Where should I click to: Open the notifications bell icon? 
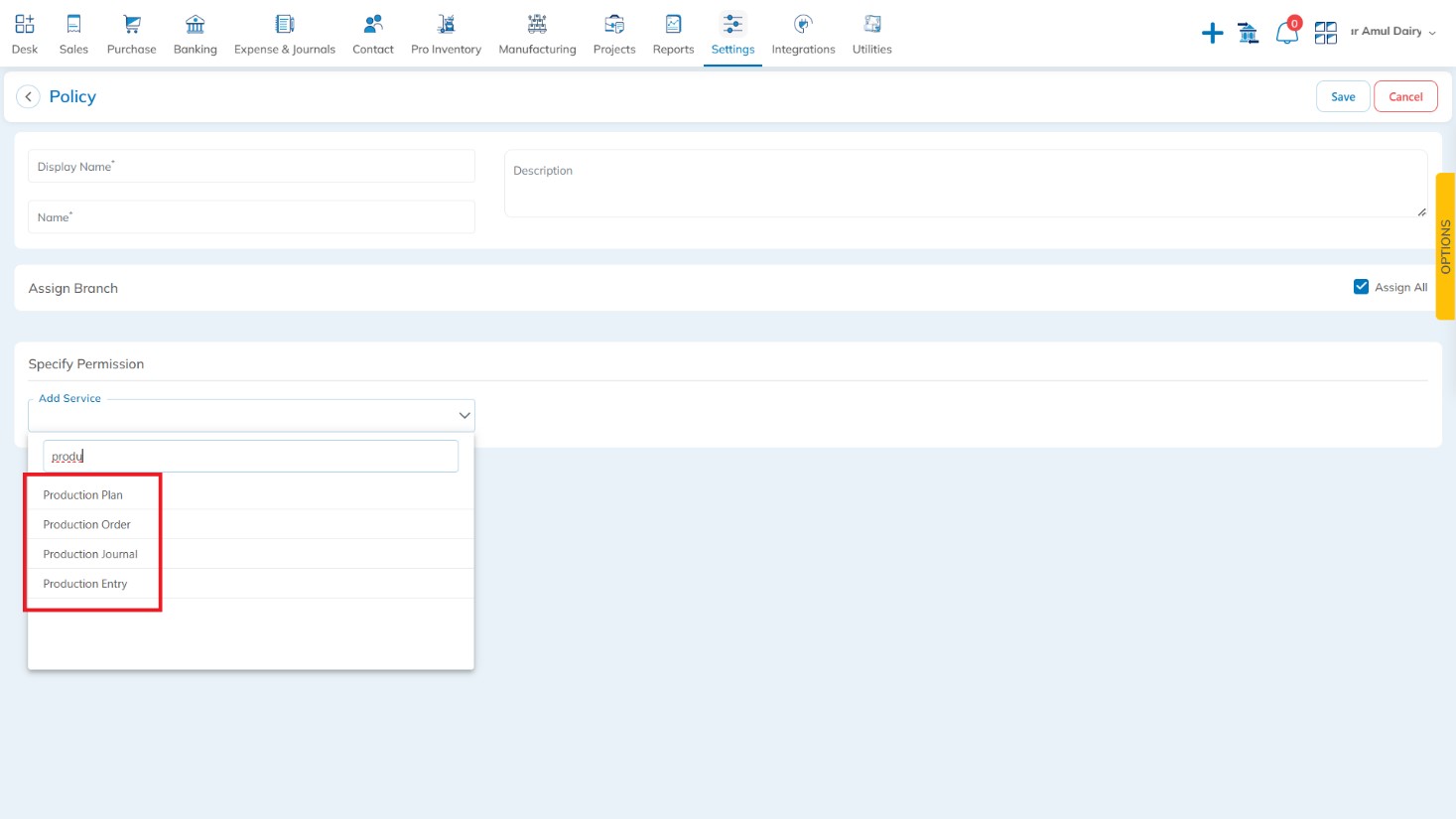pyautogui.click(x=1286, y=33)
